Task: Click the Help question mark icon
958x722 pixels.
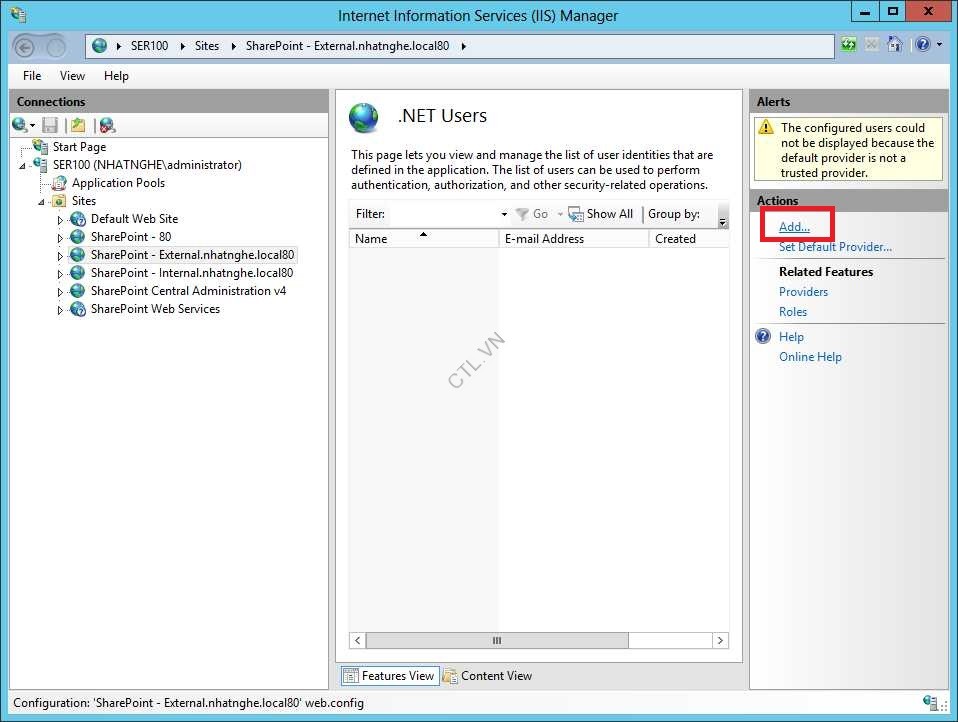Action: tap(923, 44)
